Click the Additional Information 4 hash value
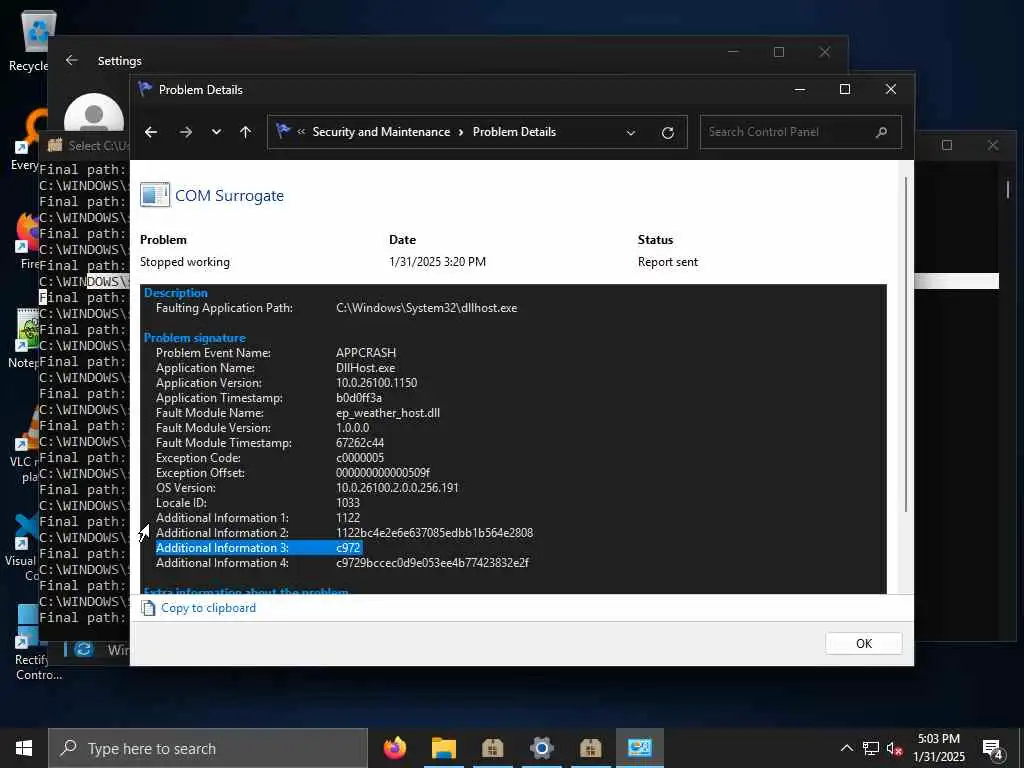 click(x=432, y=563)
